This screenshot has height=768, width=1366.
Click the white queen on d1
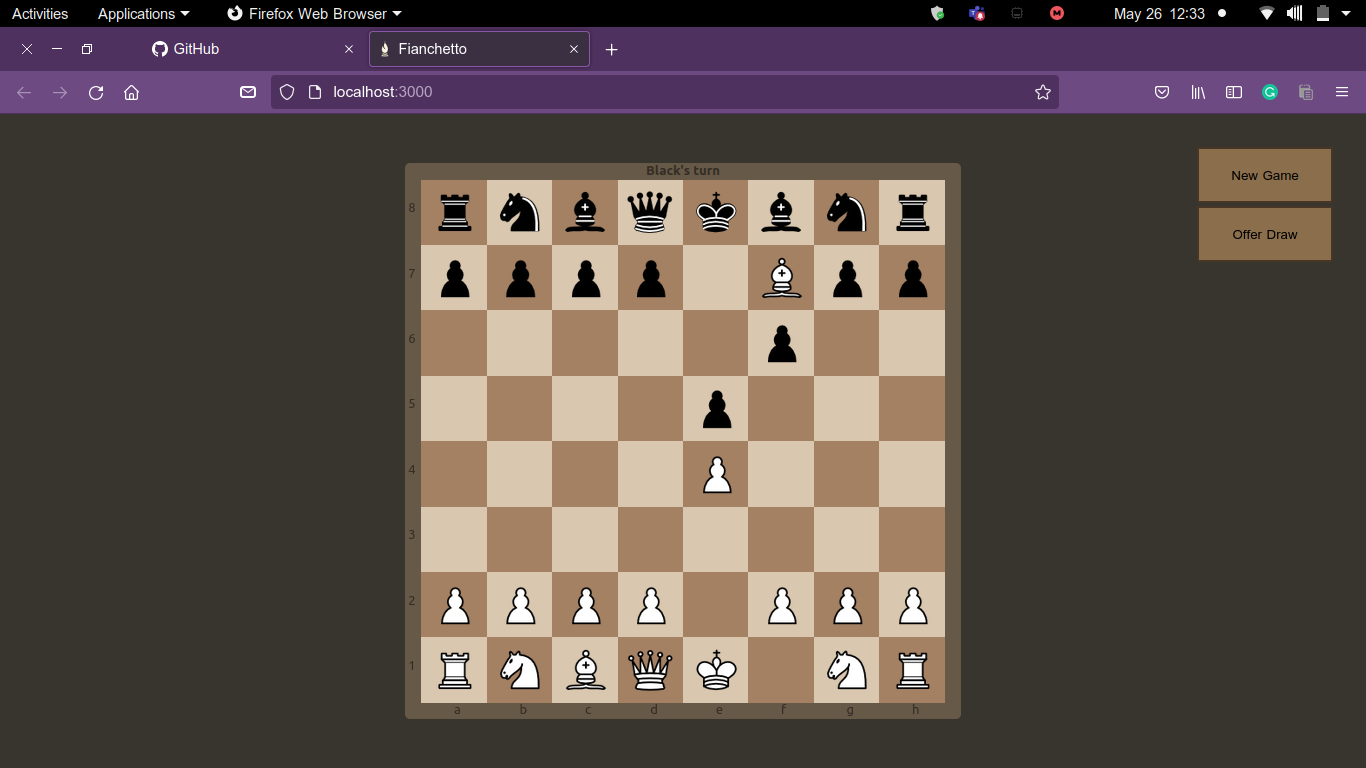pyautogui.click(x=650, y=670)
